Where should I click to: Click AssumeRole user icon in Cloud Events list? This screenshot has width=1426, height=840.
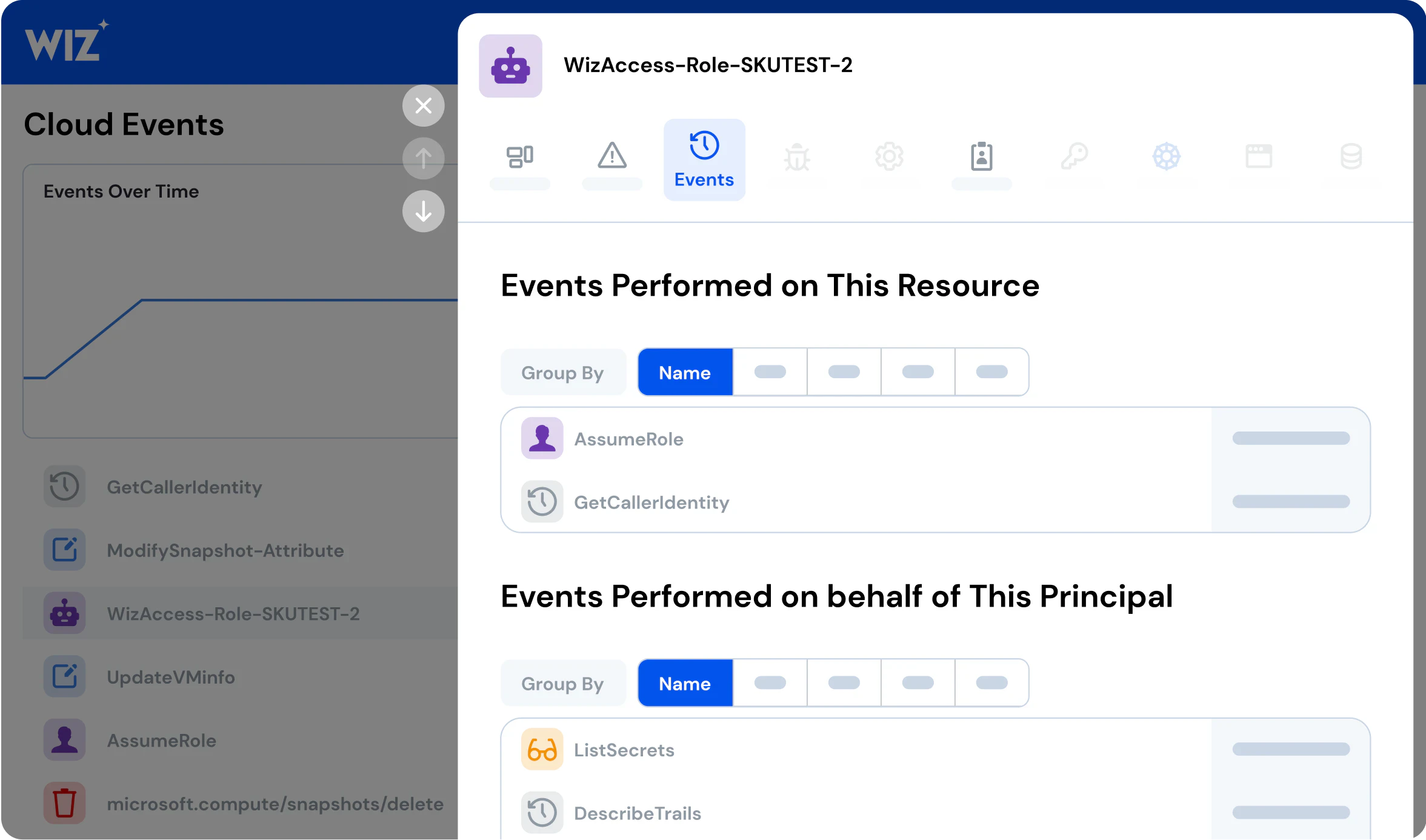[64, 740]
